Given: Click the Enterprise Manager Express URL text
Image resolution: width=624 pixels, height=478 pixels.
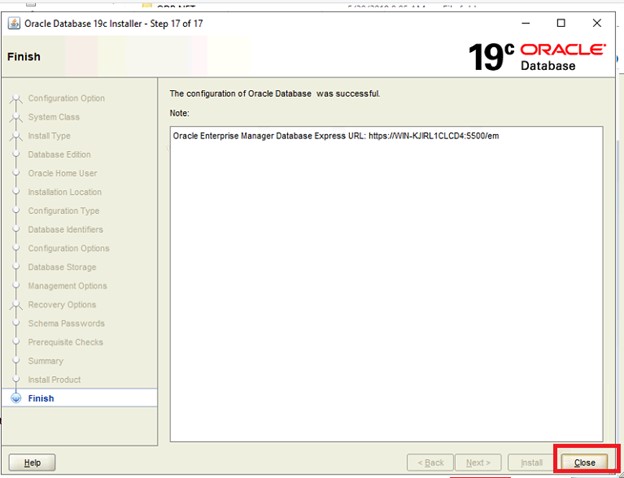Looking at the screenshot, I should 335,135.
